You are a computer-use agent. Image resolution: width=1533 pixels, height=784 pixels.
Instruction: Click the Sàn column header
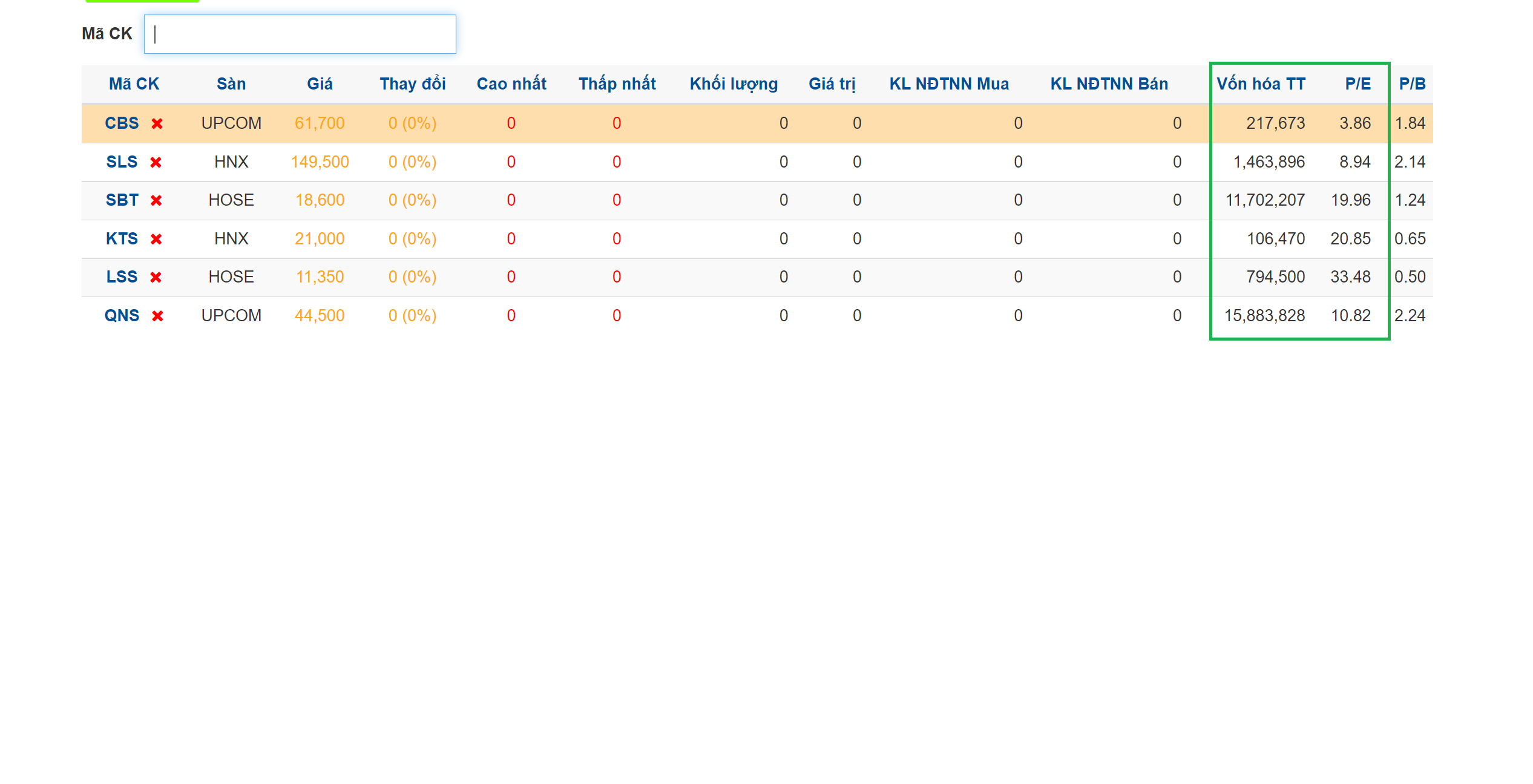pos(231,84)
